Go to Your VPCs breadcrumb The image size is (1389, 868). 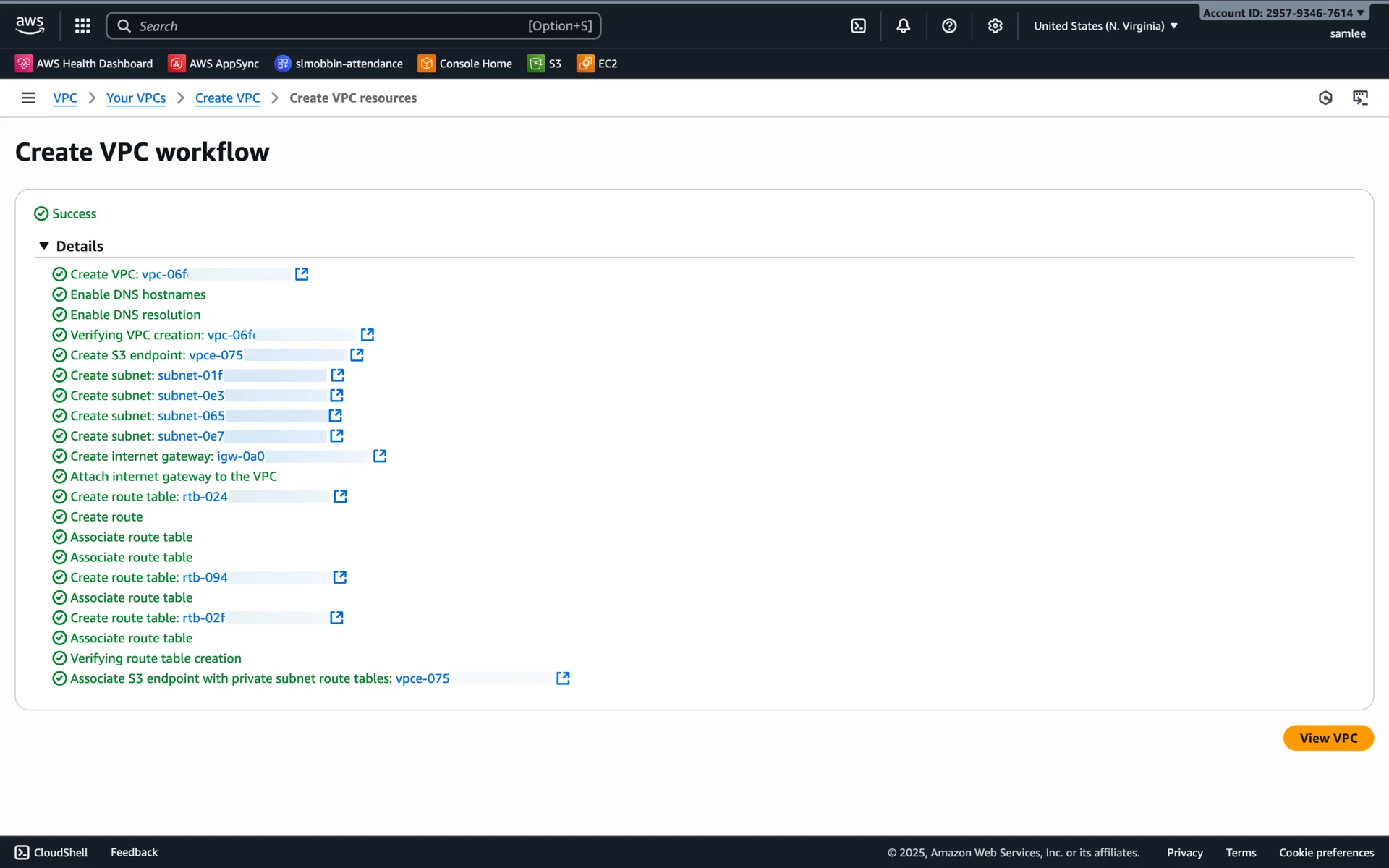(136, 98)
